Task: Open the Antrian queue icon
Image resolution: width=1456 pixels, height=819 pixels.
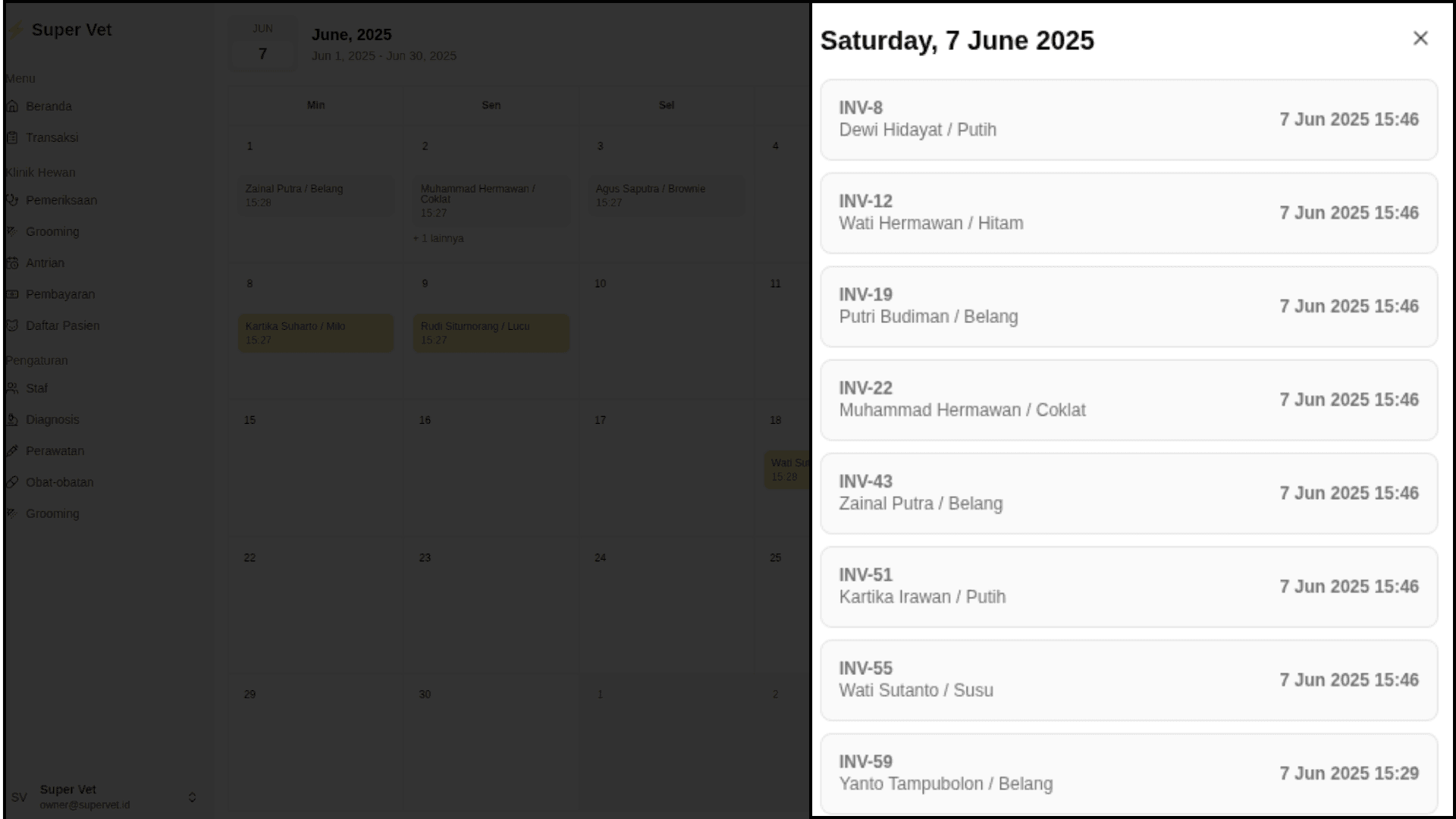Action: (12, 262)
